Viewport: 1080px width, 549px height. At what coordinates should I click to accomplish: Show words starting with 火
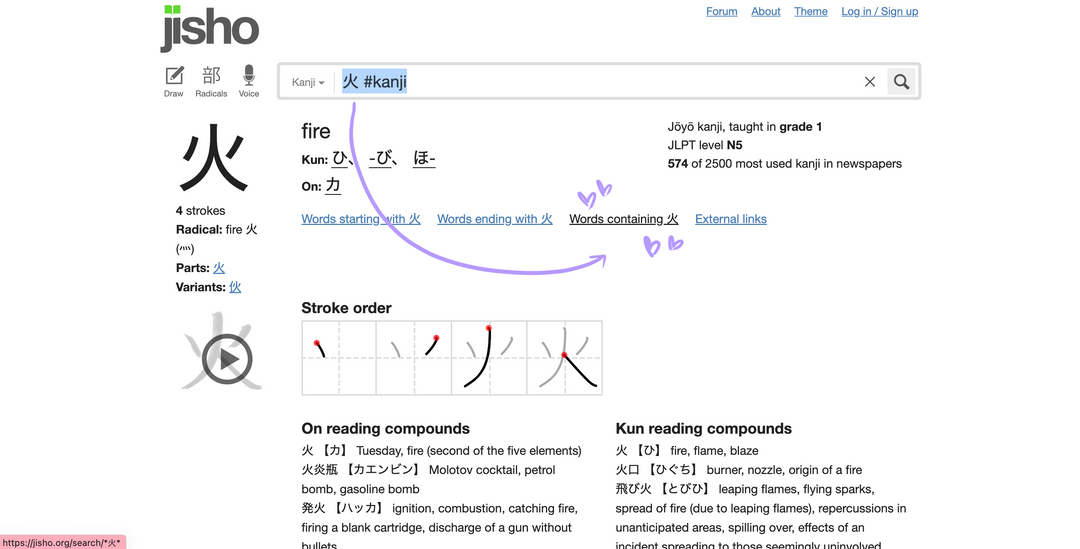(361, 219)
